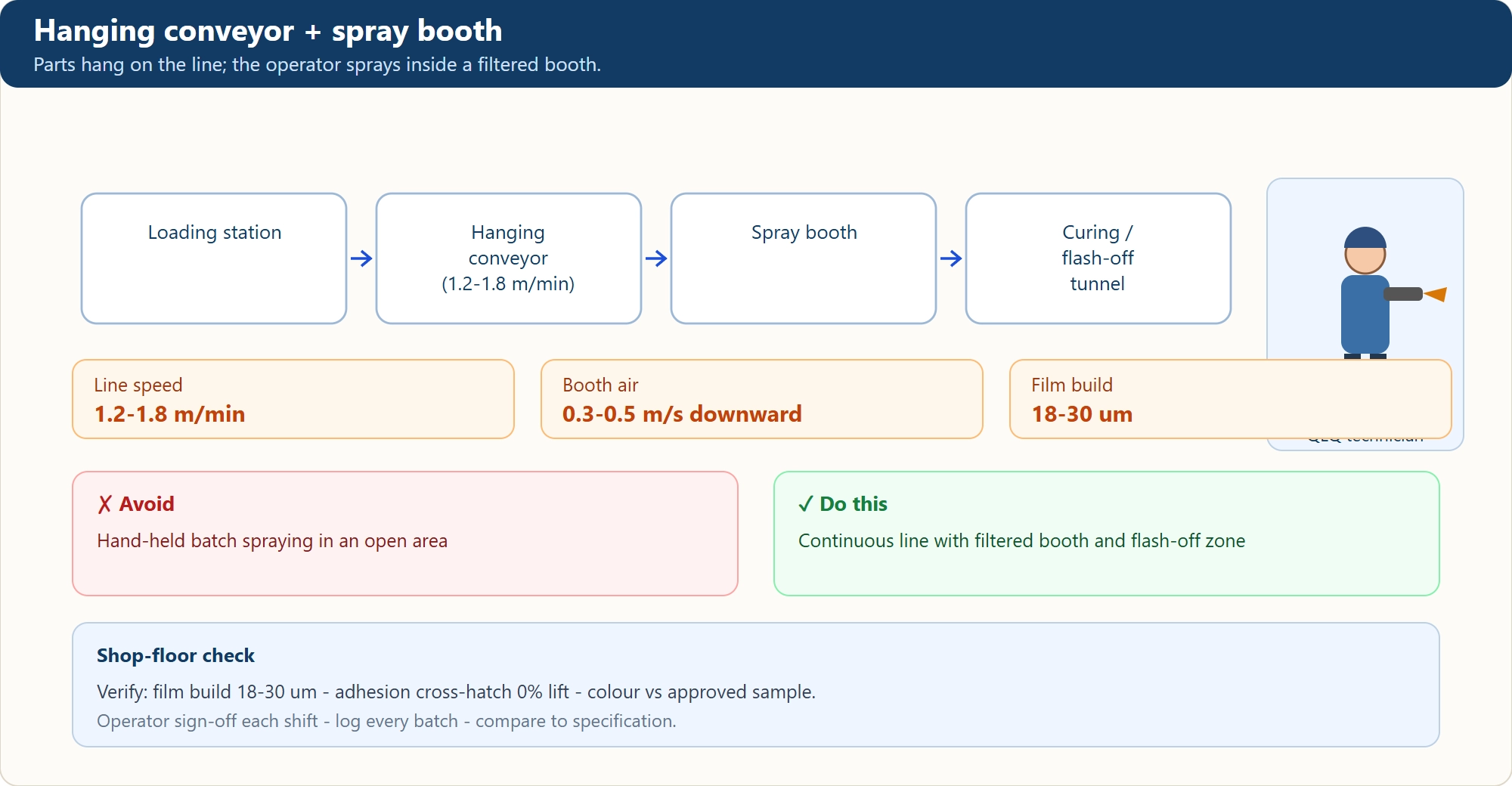Click the "Hanging conveyor + spray booth" title

click(268, 31)
